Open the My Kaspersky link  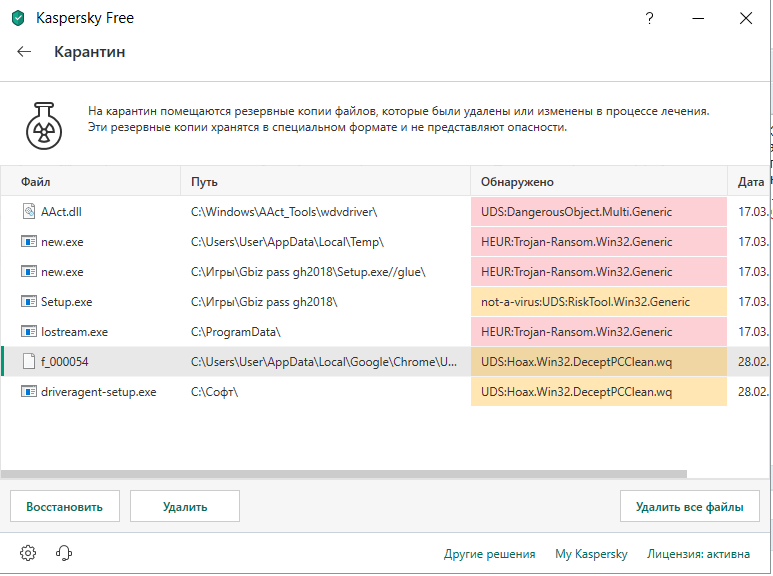tap(591, 554)
